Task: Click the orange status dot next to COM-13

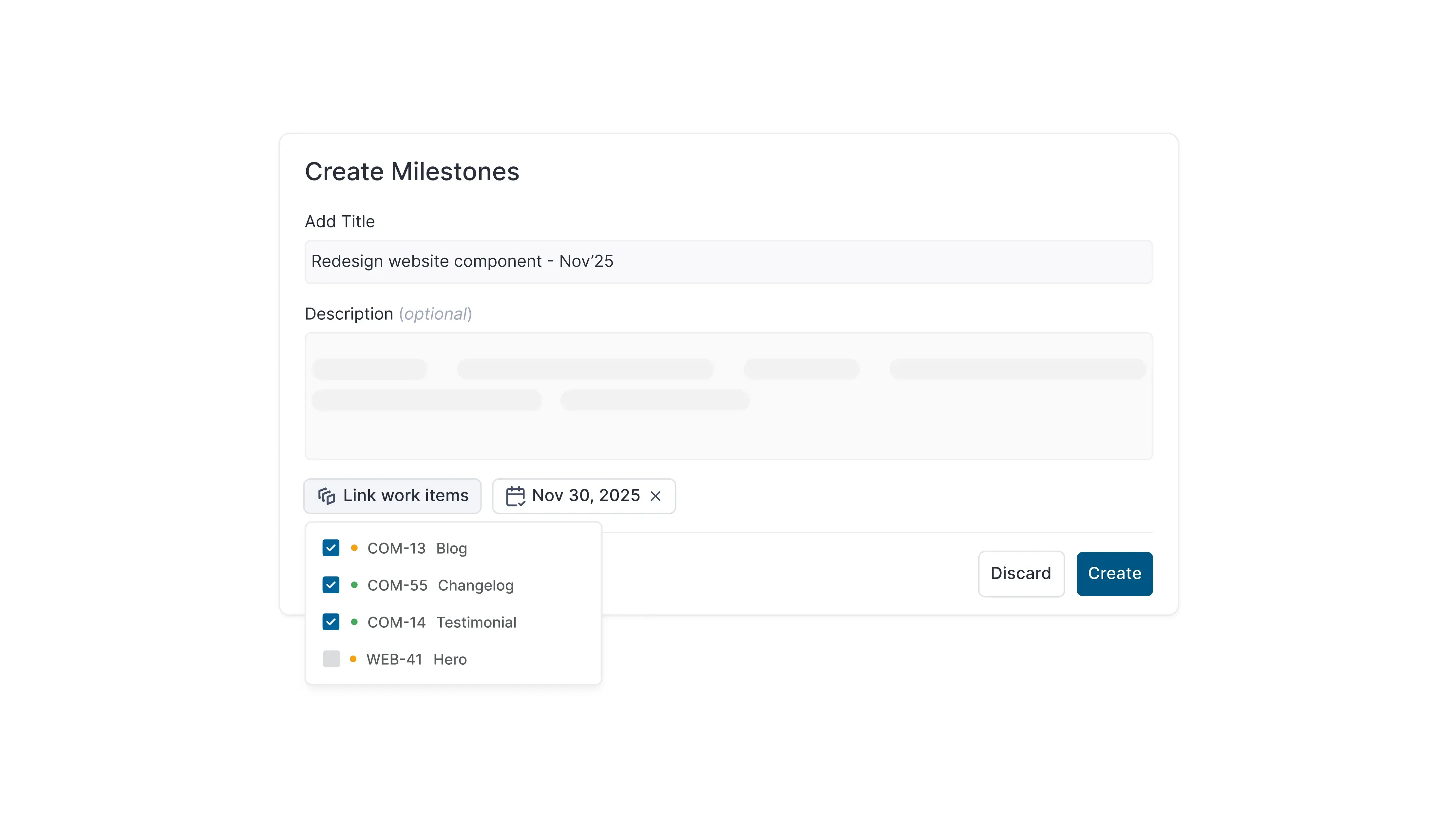Action: click(354, 548)
